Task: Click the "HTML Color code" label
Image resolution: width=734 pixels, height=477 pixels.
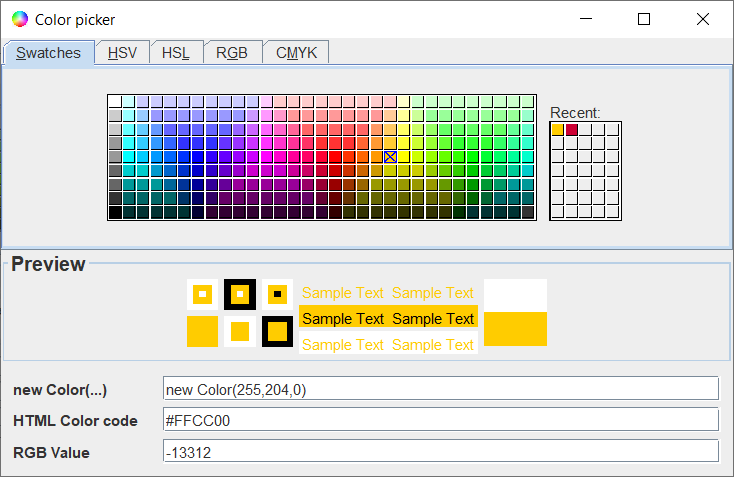Action: tap(75, 420)
